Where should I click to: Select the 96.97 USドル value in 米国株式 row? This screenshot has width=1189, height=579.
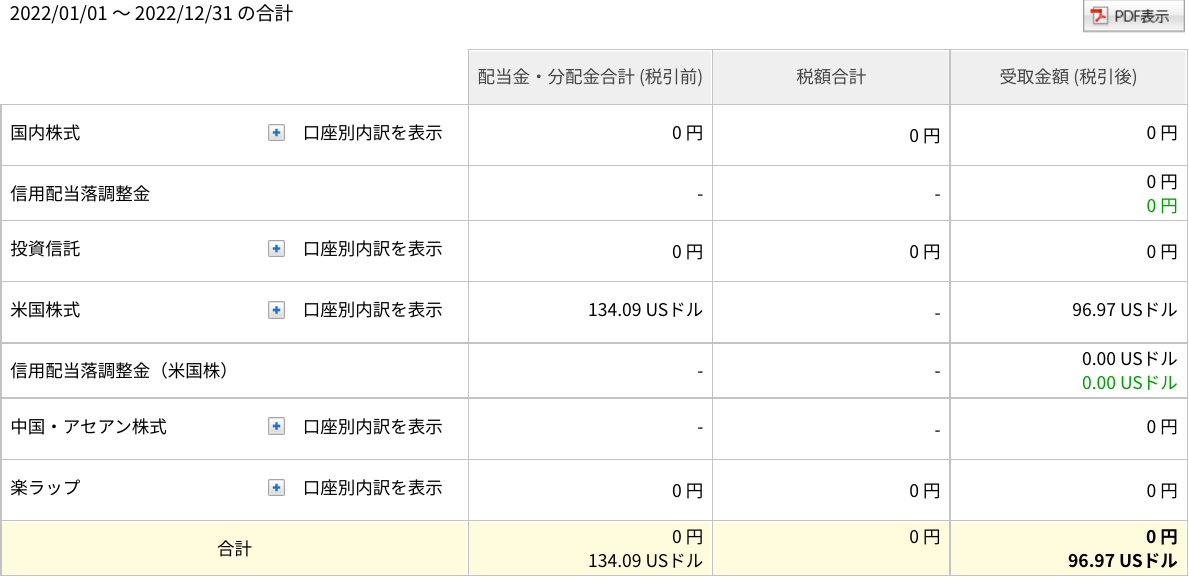(1125, 309)
